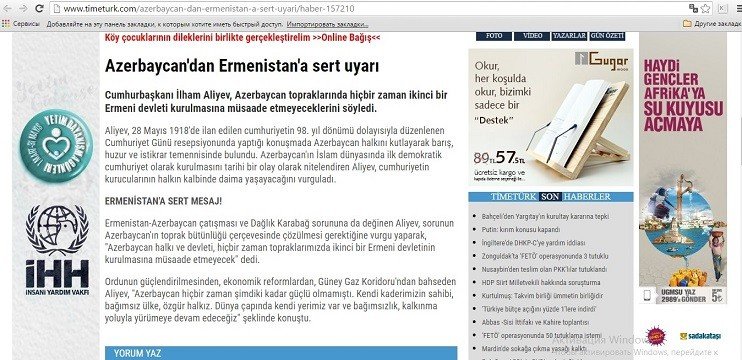Open the FOTO menu tab
The height and width of the screenshot is (360, 742).
pos(494,36)
